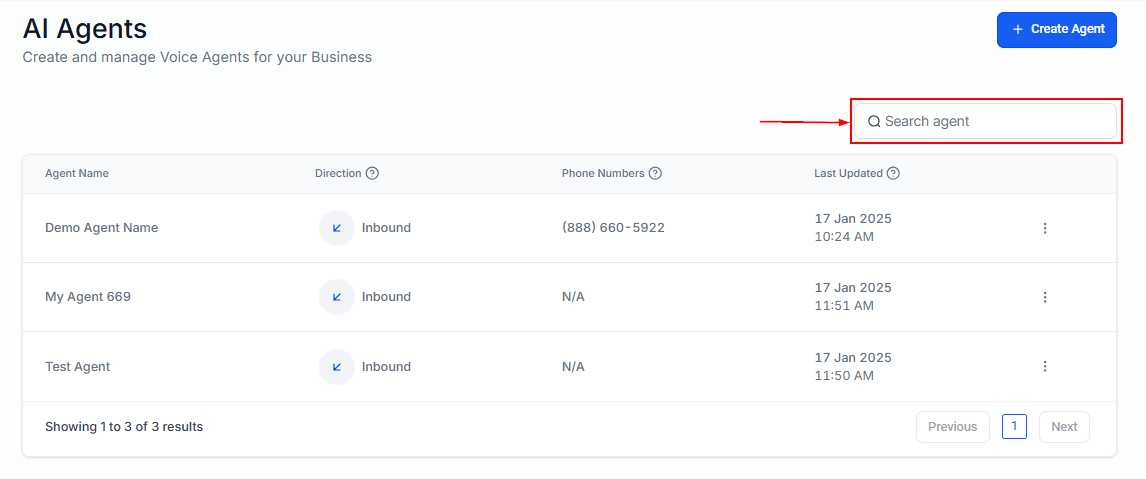
Task: Click the Last Updated column header
Action: 849,173
